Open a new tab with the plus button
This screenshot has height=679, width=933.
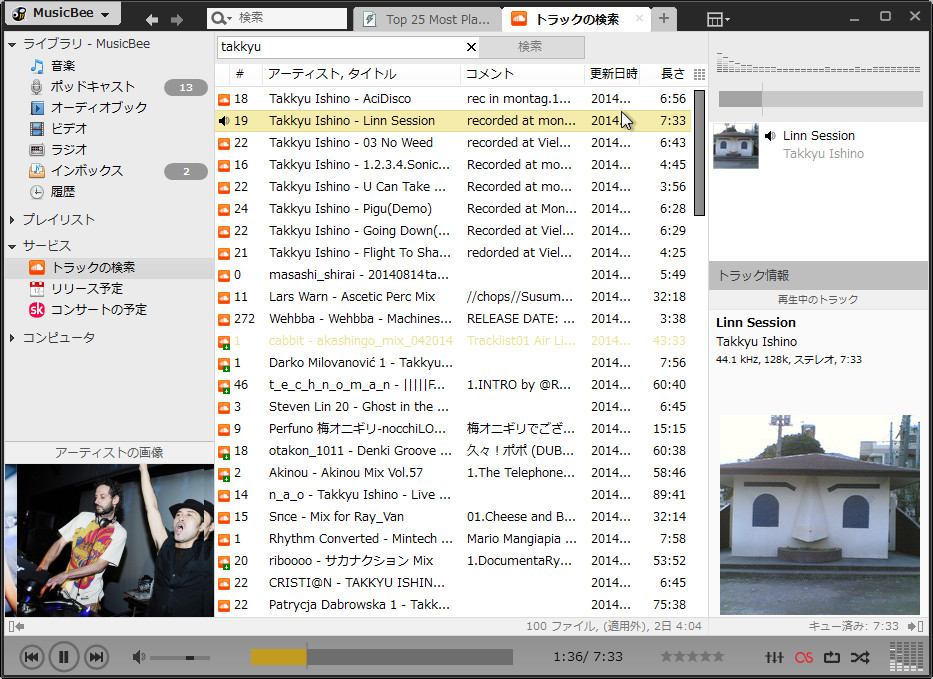tap(665, 18)
